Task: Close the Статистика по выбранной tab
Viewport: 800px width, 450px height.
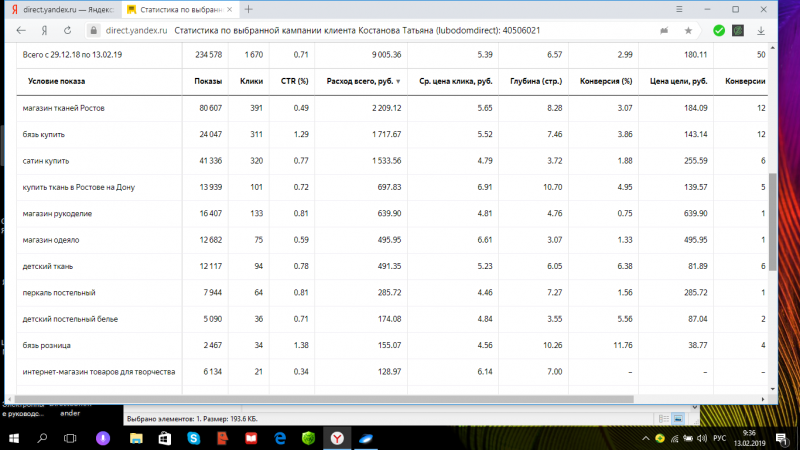Action: pyautogui.click(x=230, y=9)
